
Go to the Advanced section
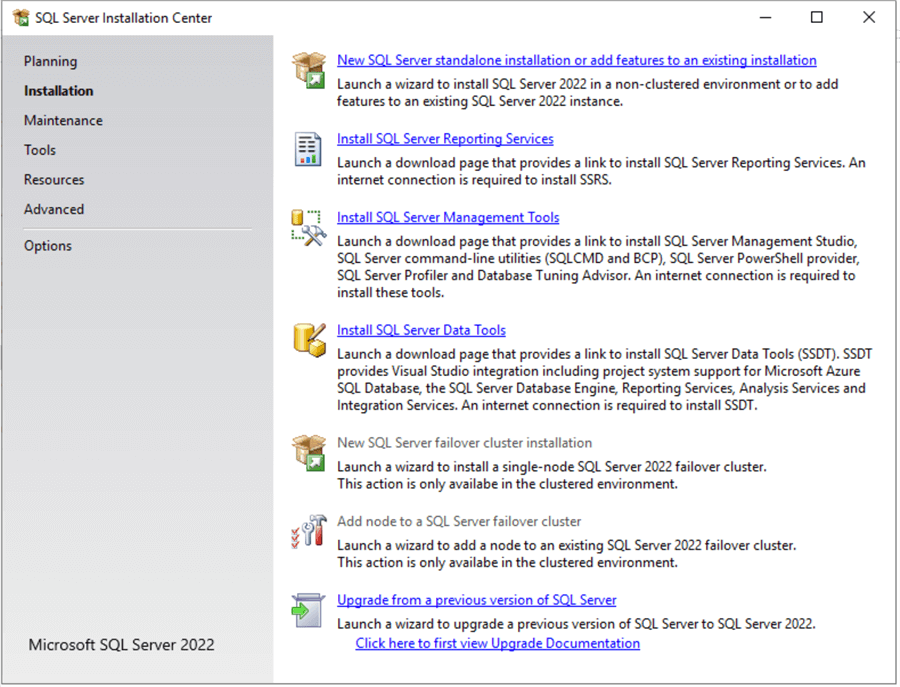point(54,209)
